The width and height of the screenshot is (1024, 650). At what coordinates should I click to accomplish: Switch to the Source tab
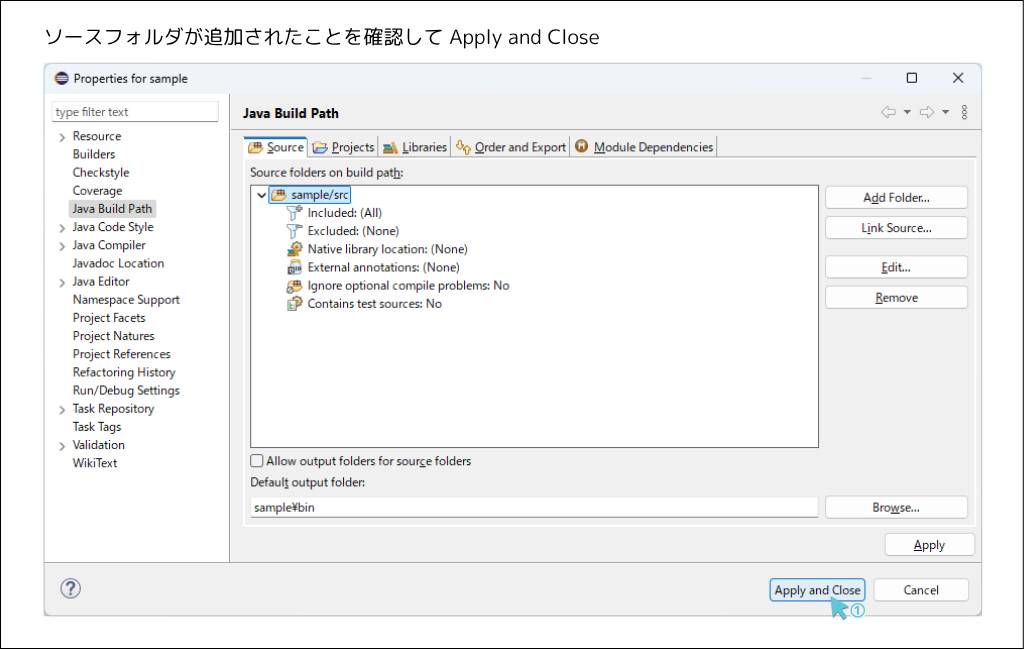tap(276, 147)
